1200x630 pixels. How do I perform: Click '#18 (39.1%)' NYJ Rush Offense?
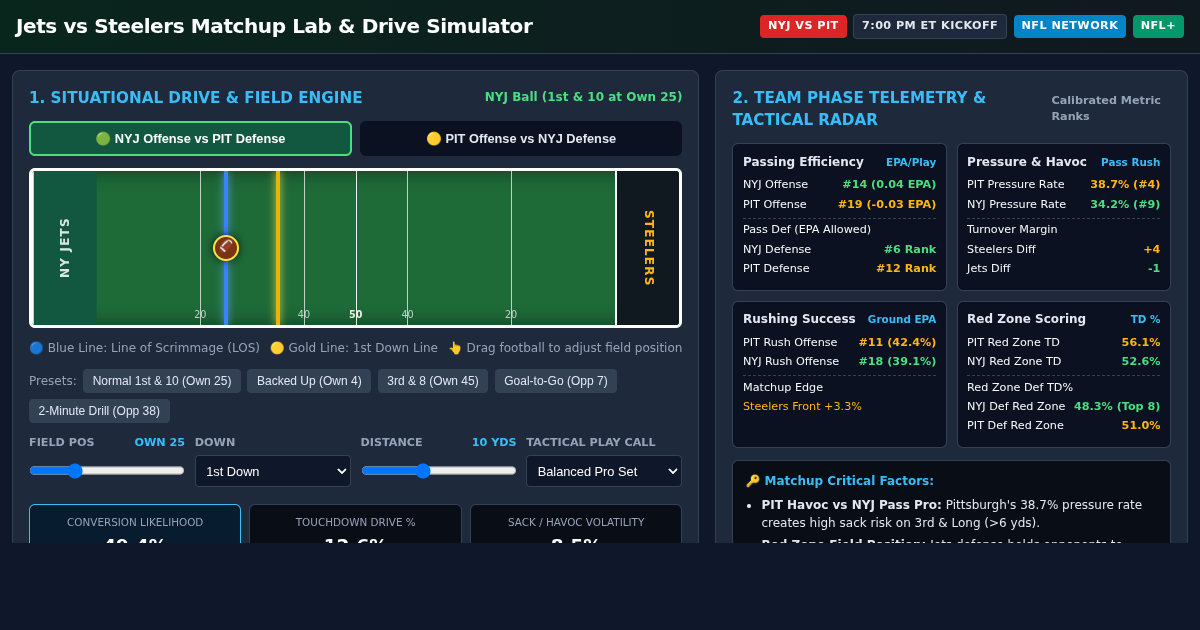(x=897, y=362)
